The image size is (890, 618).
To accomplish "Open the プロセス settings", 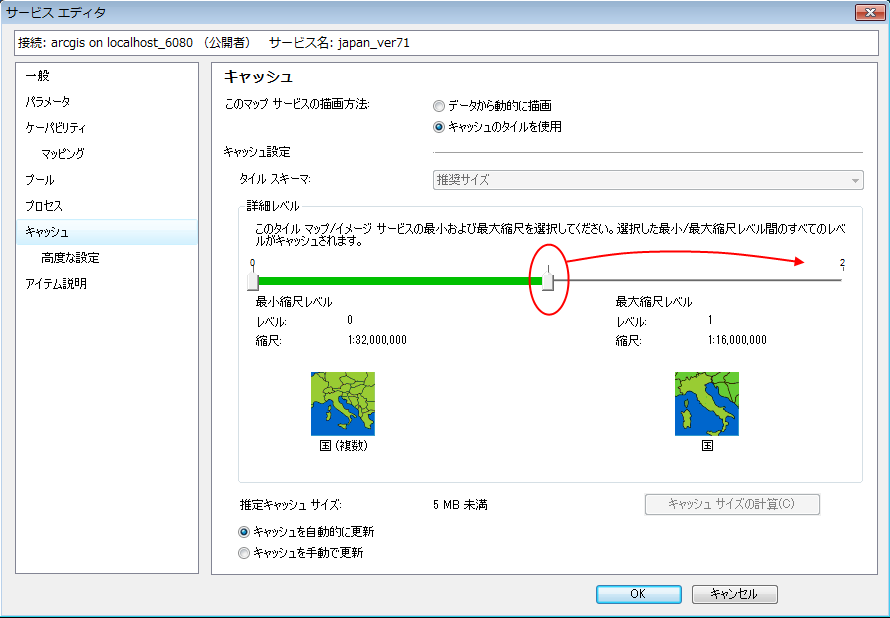I will pyautogui.click(x=44, y=205).
